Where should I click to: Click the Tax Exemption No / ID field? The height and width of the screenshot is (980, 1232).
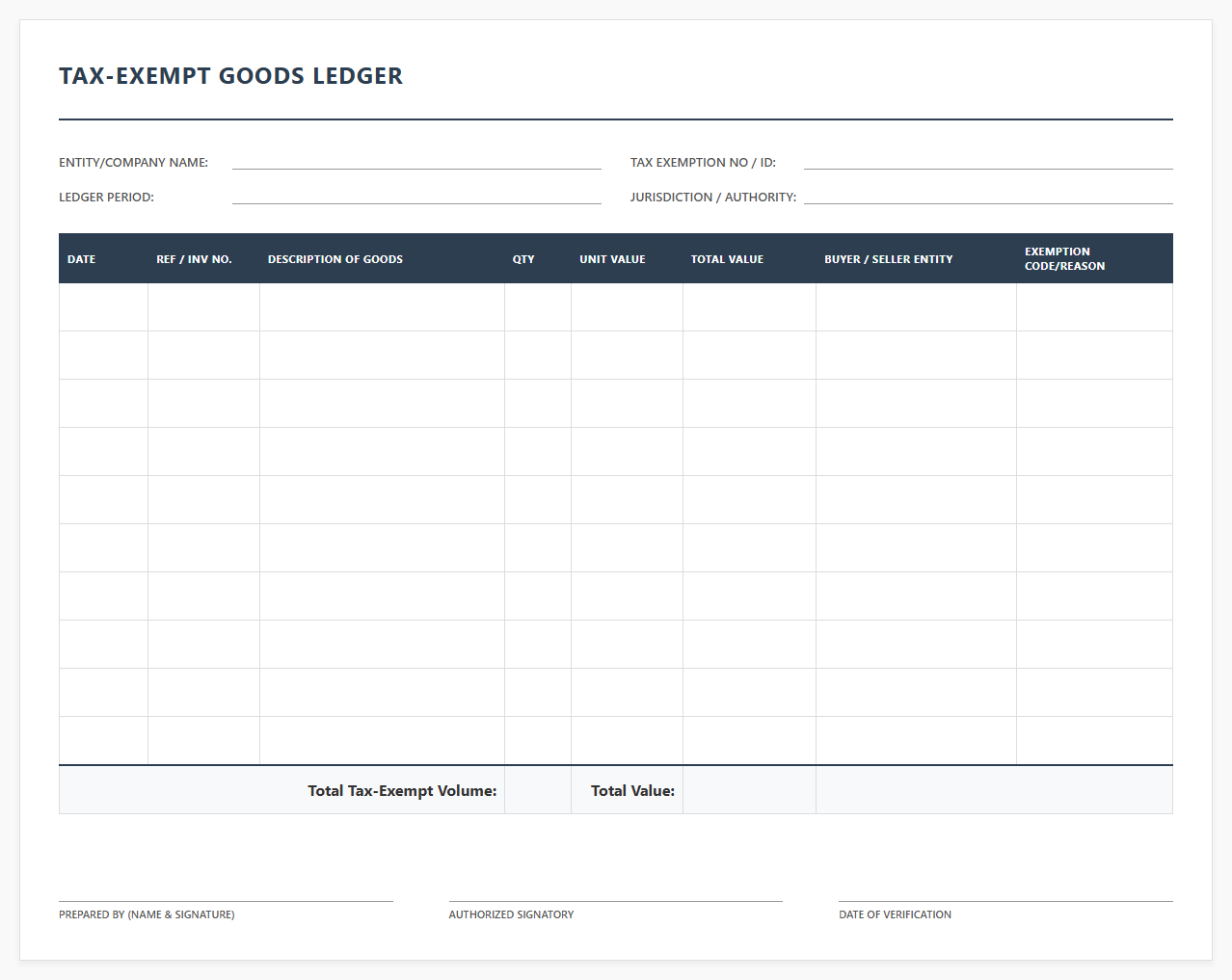(988, 161)
